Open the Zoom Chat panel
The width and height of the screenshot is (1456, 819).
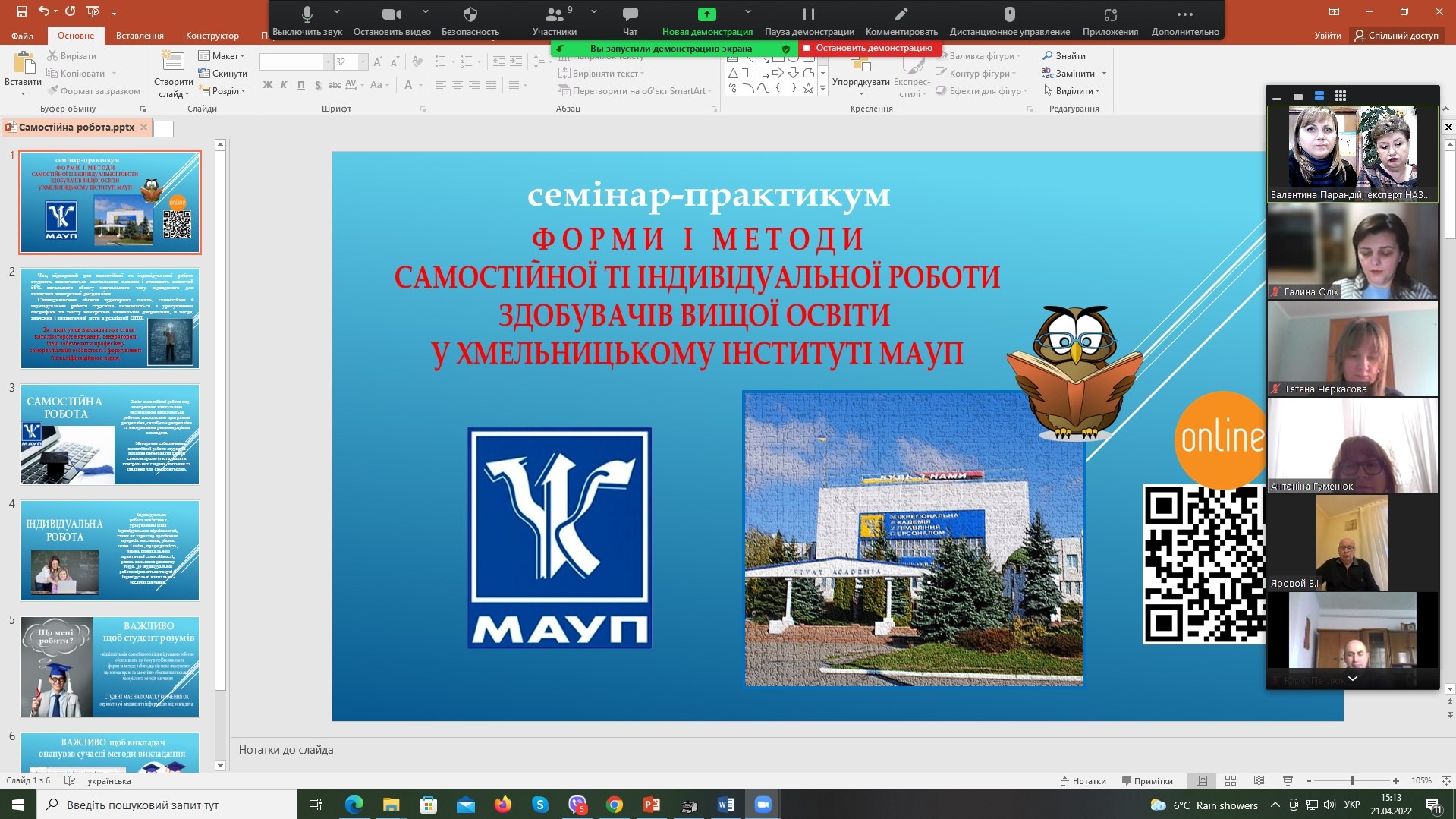(630, 20)
